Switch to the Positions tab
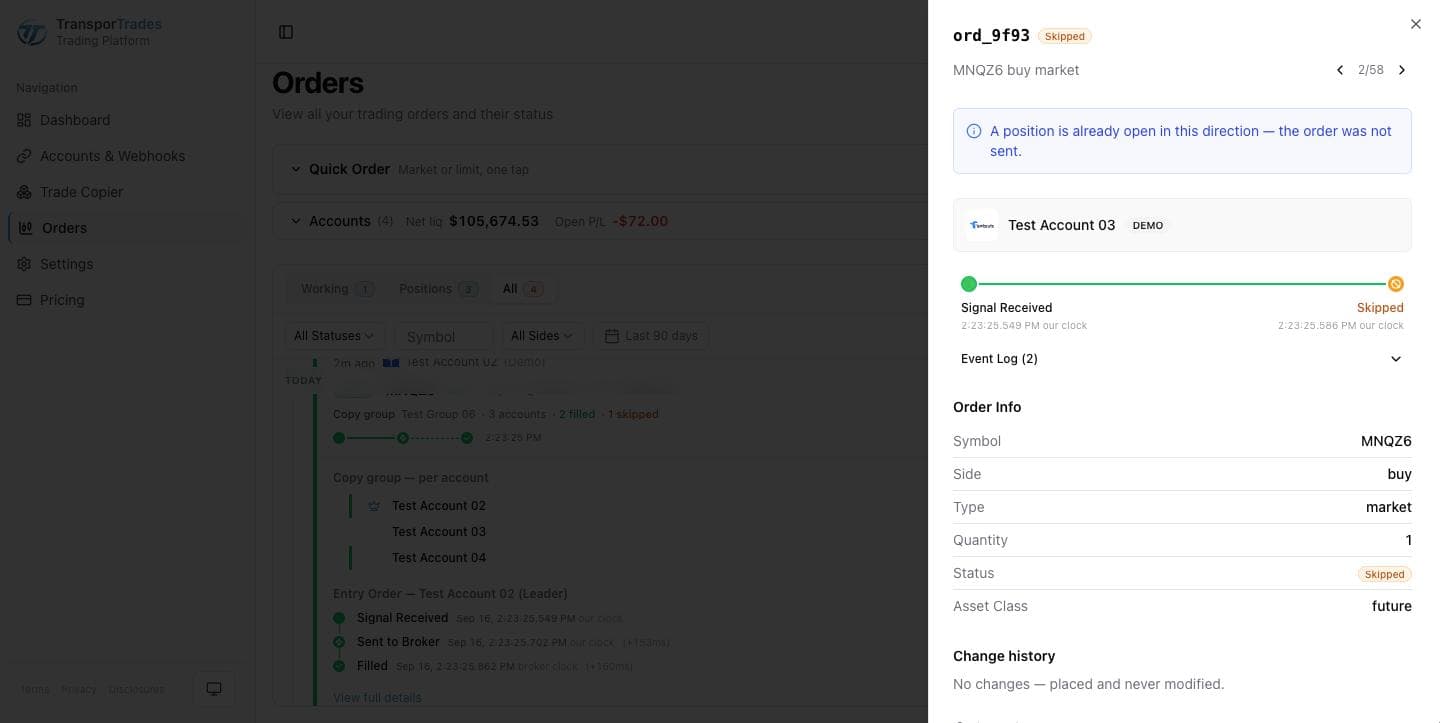The image size is (1440, 723). tap(437, 289)
